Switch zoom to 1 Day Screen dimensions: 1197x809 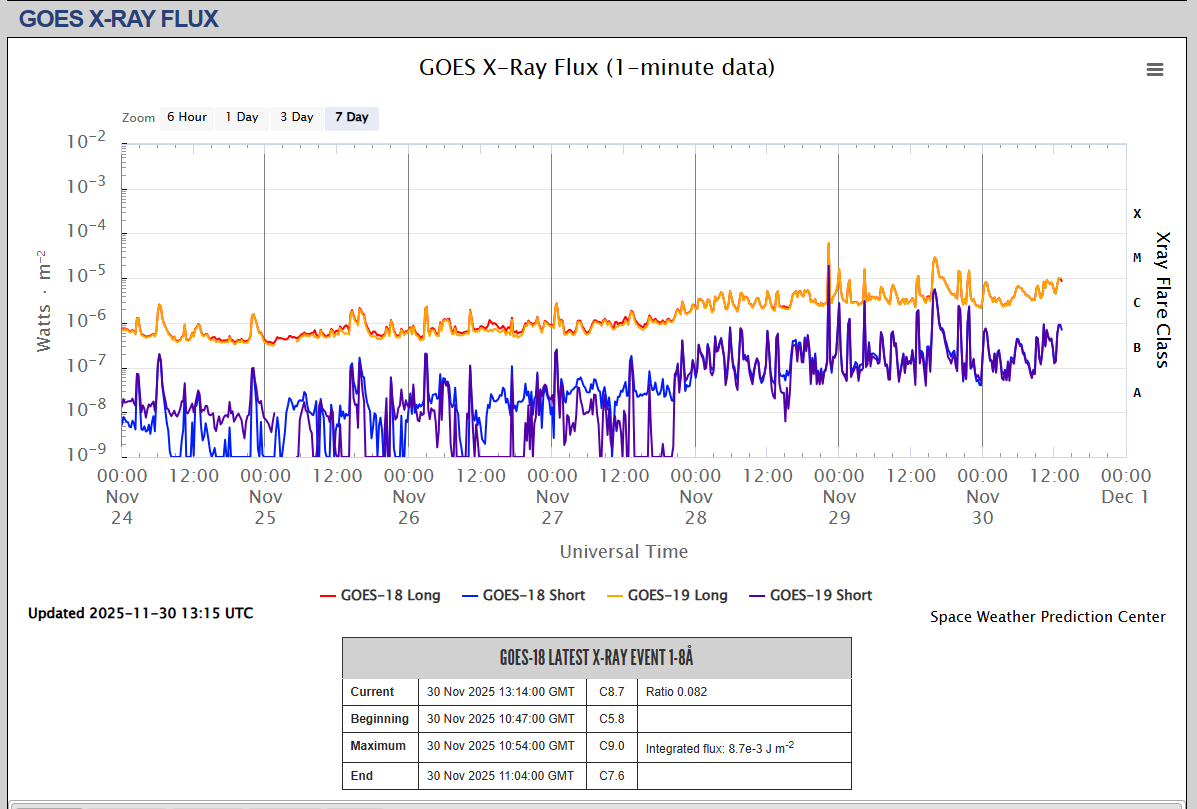point(241,117)
